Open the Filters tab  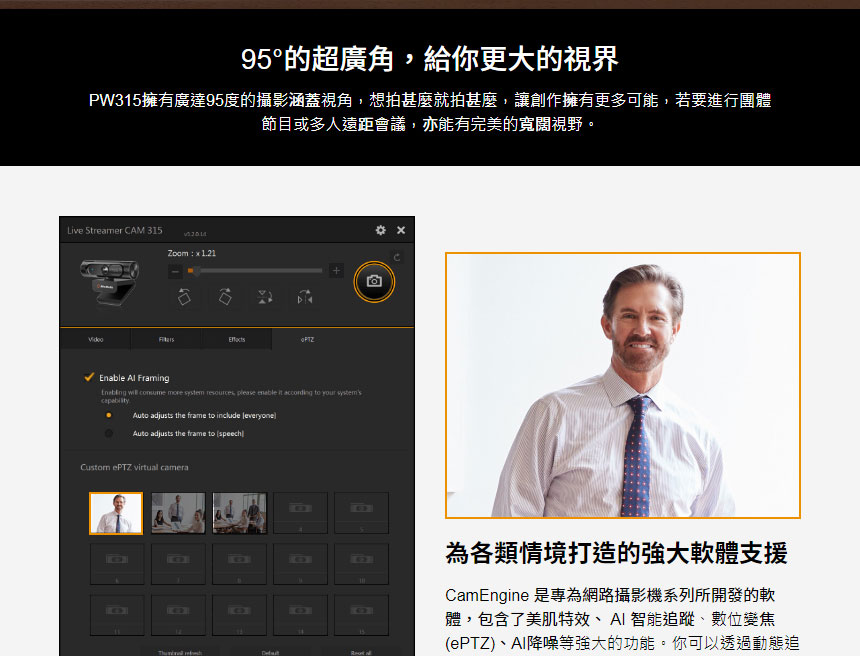click(x=165, y=340)
